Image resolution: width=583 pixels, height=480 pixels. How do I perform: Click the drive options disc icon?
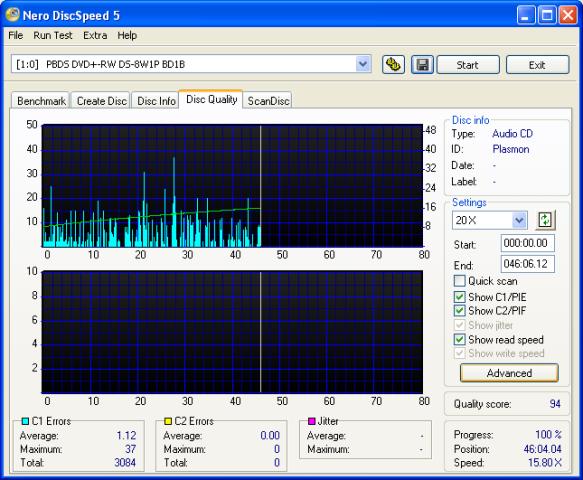[x=393, y=65]
